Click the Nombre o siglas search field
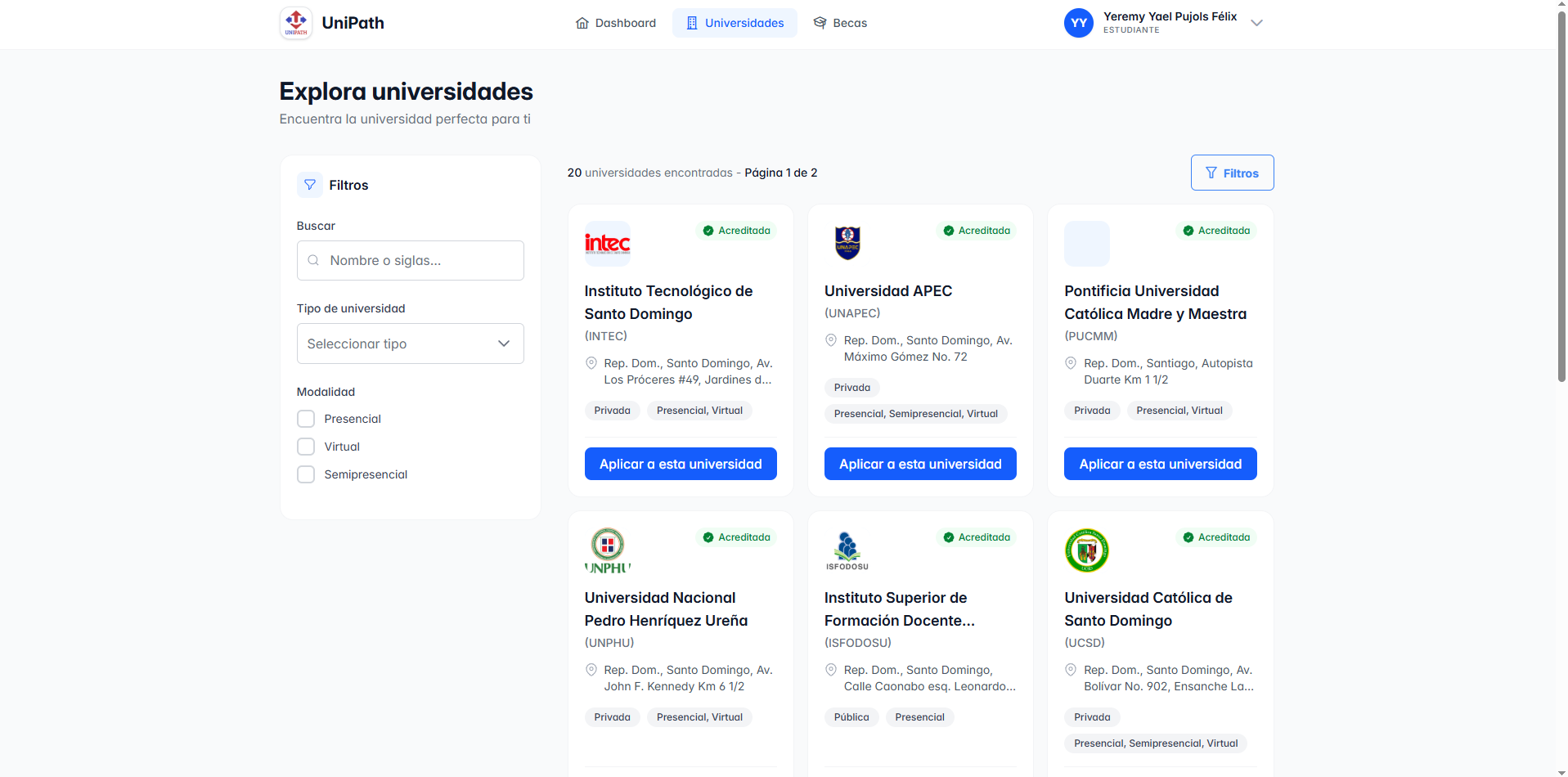Screen dimensions: 1568x777 click(410, 260)
